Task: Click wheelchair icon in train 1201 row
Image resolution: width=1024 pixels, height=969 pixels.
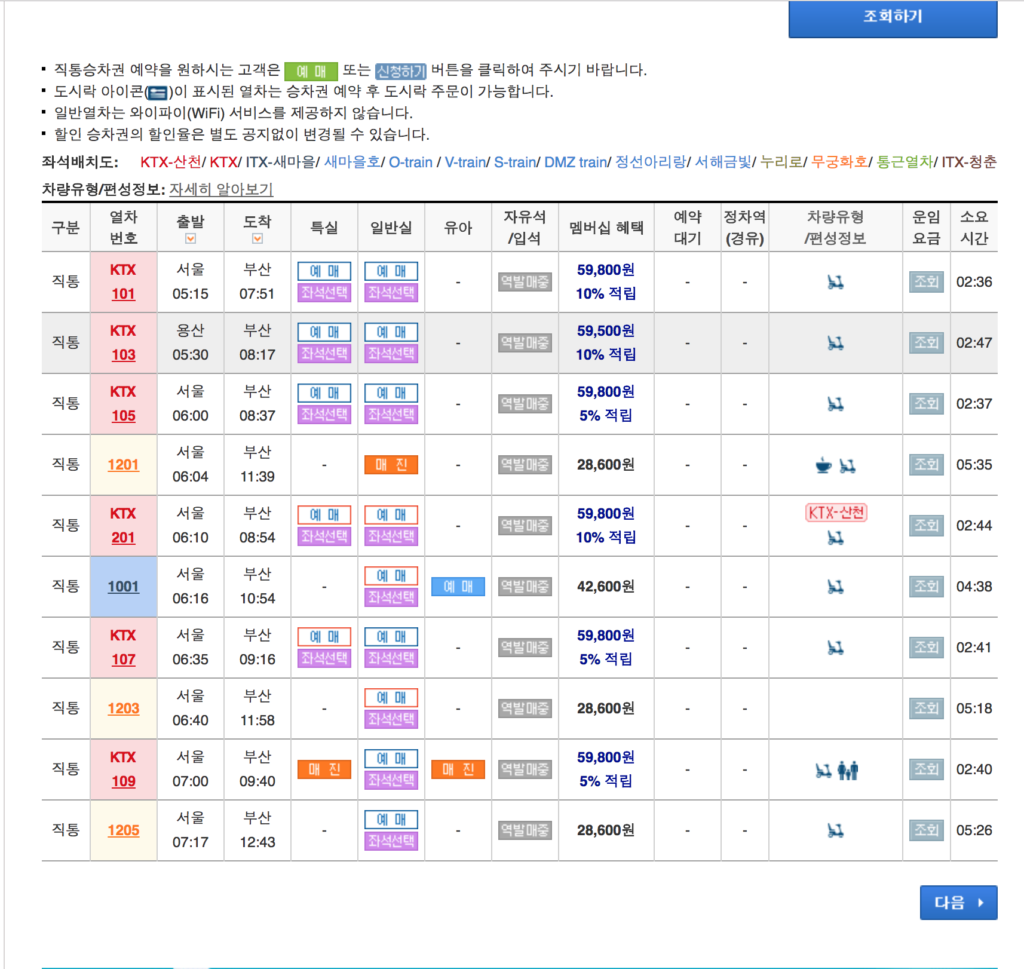Action: tap(848, 466)
